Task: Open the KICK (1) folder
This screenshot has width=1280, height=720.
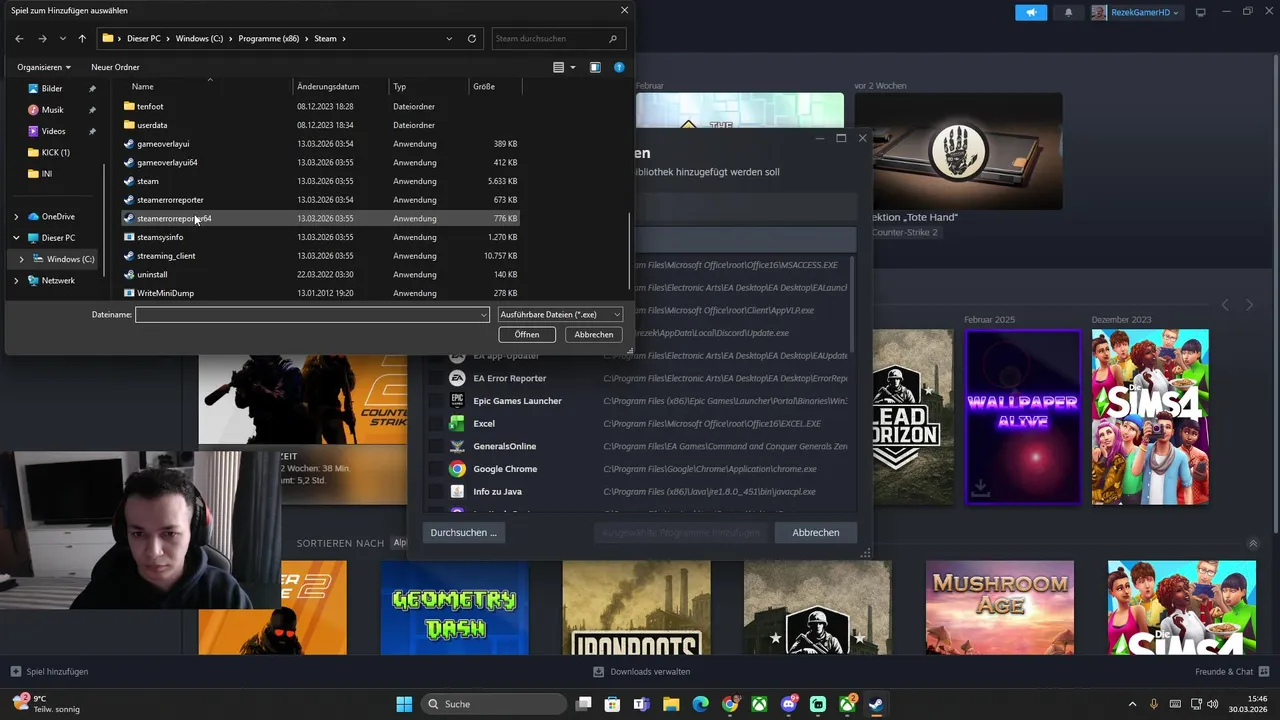Action: pos(55,152)
